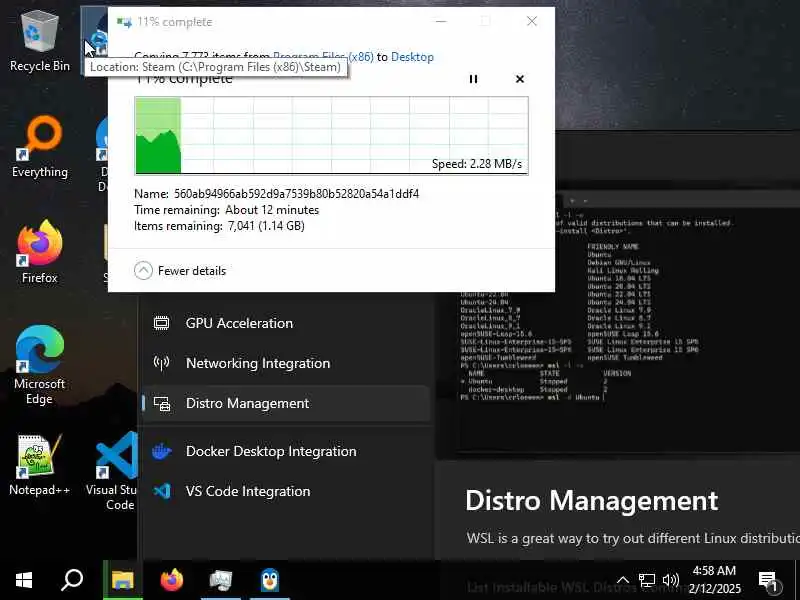The height and width of the screenshot is (600, 800).
Task: Open the Everything search desktop shortcut
Action: [39, 147]
